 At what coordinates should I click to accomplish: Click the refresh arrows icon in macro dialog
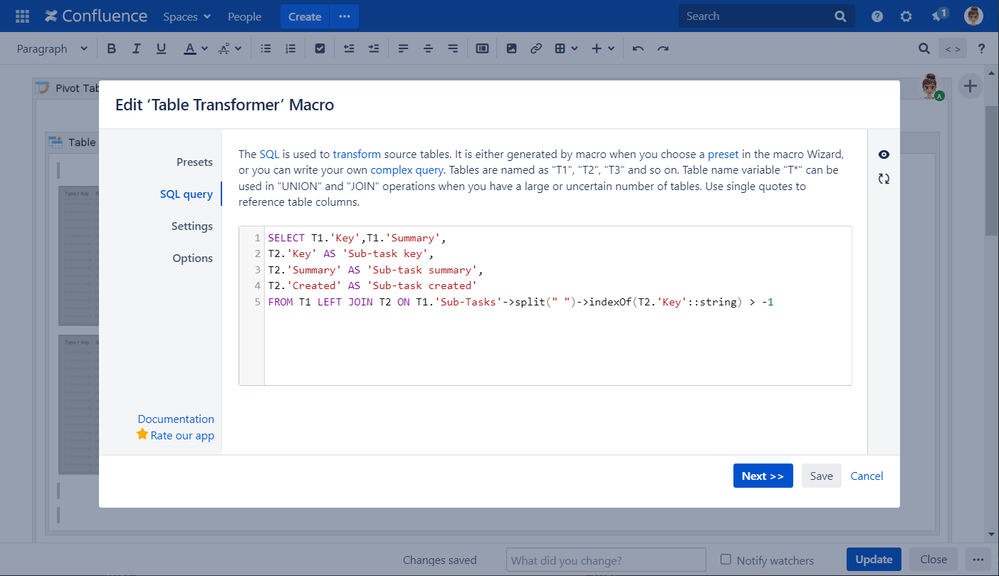883,179
